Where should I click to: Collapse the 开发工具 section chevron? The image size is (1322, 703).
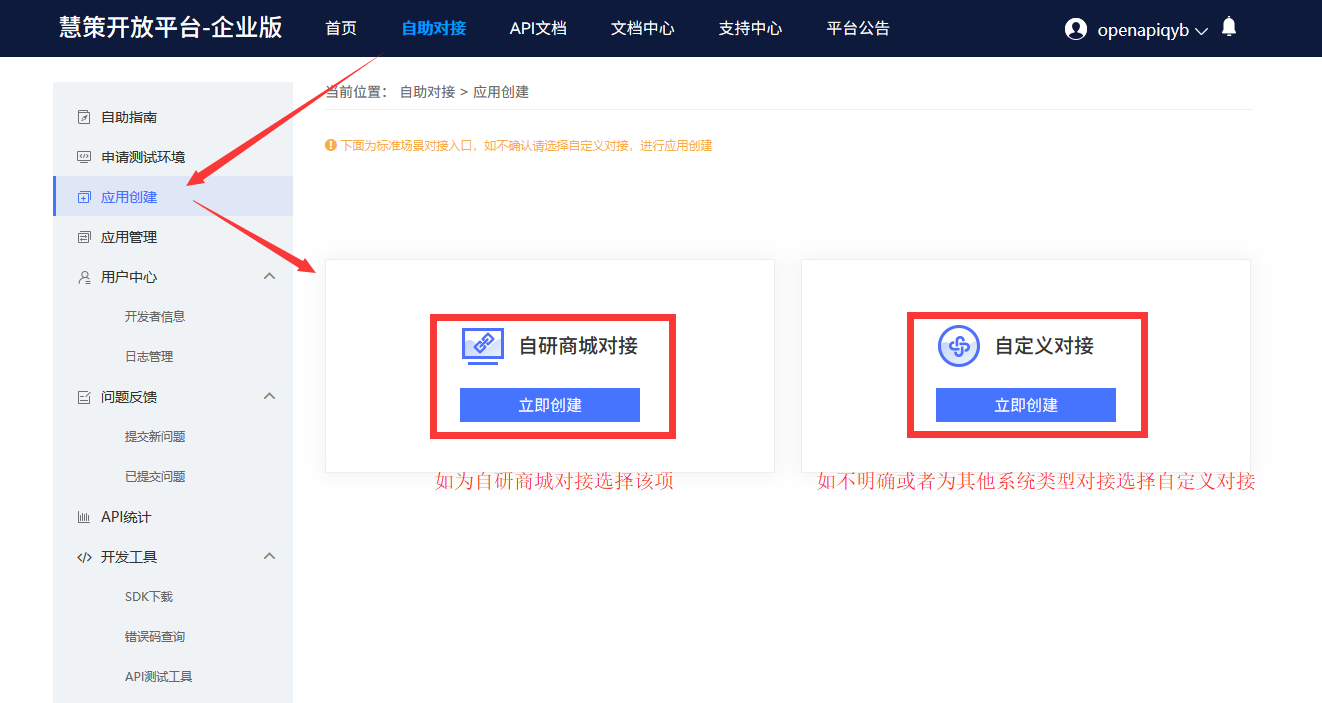(269, 556)
